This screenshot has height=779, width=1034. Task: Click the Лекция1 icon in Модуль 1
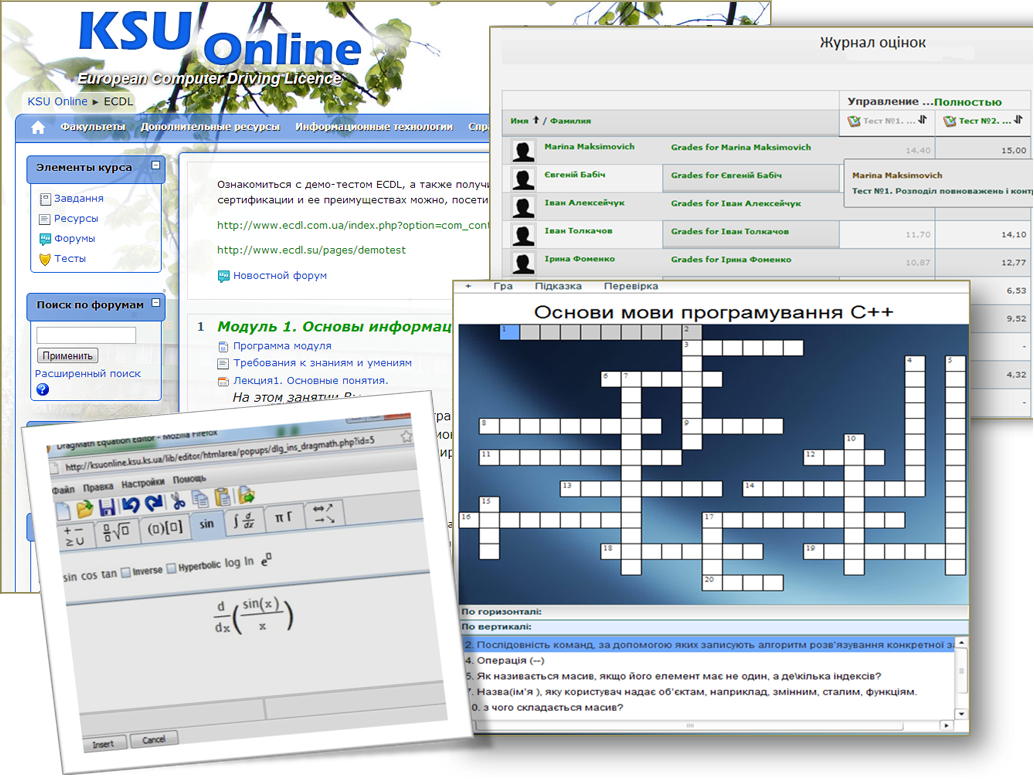223,381
